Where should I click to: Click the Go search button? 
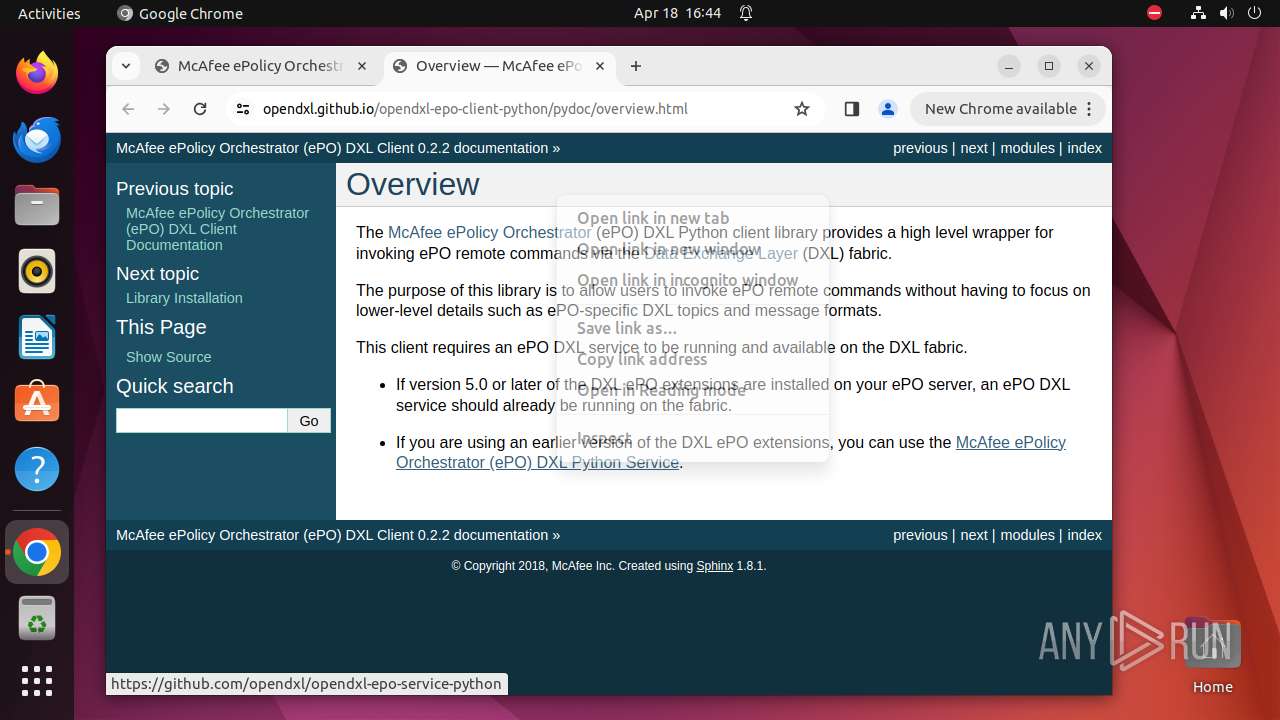click(x=309, y=421)
